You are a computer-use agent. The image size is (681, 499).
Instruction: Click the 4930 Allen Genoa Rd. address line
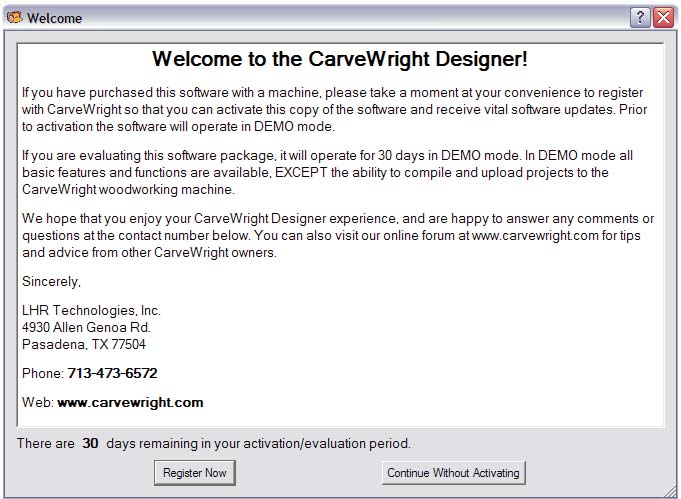(x=86, y=327)
